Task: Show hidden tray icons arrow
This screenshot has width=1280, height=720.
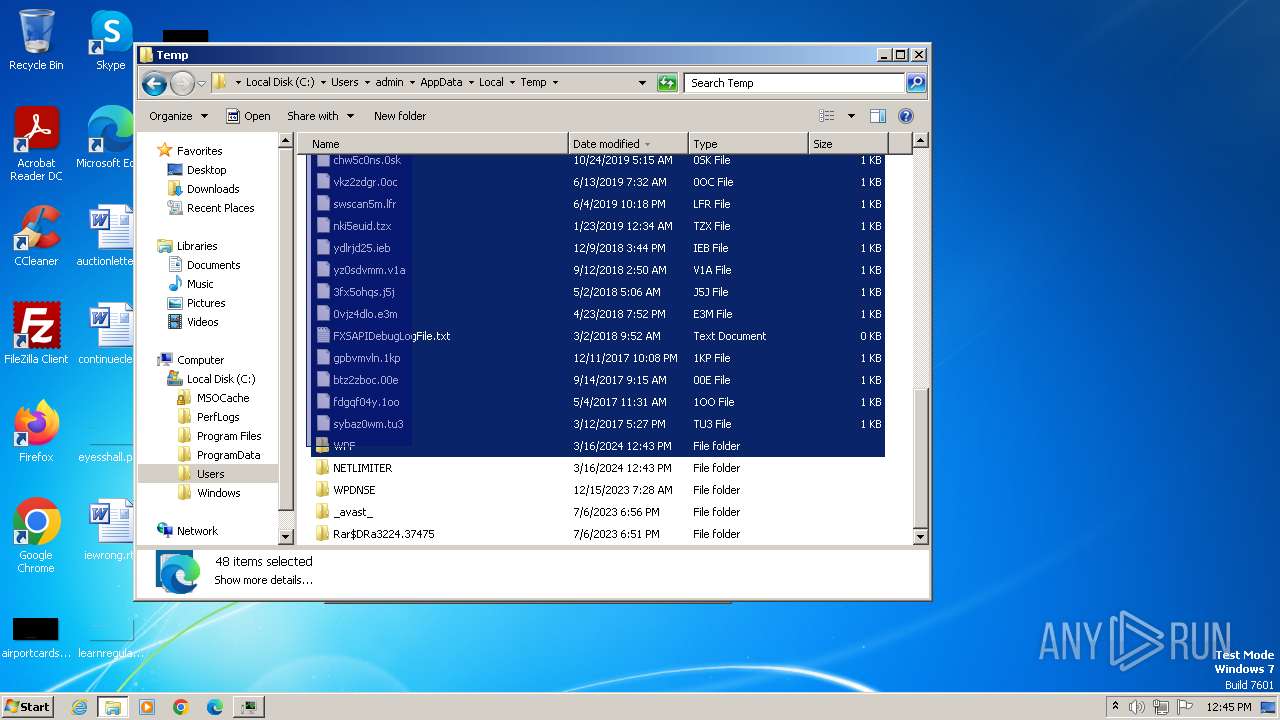Action: coord(1115,707)
